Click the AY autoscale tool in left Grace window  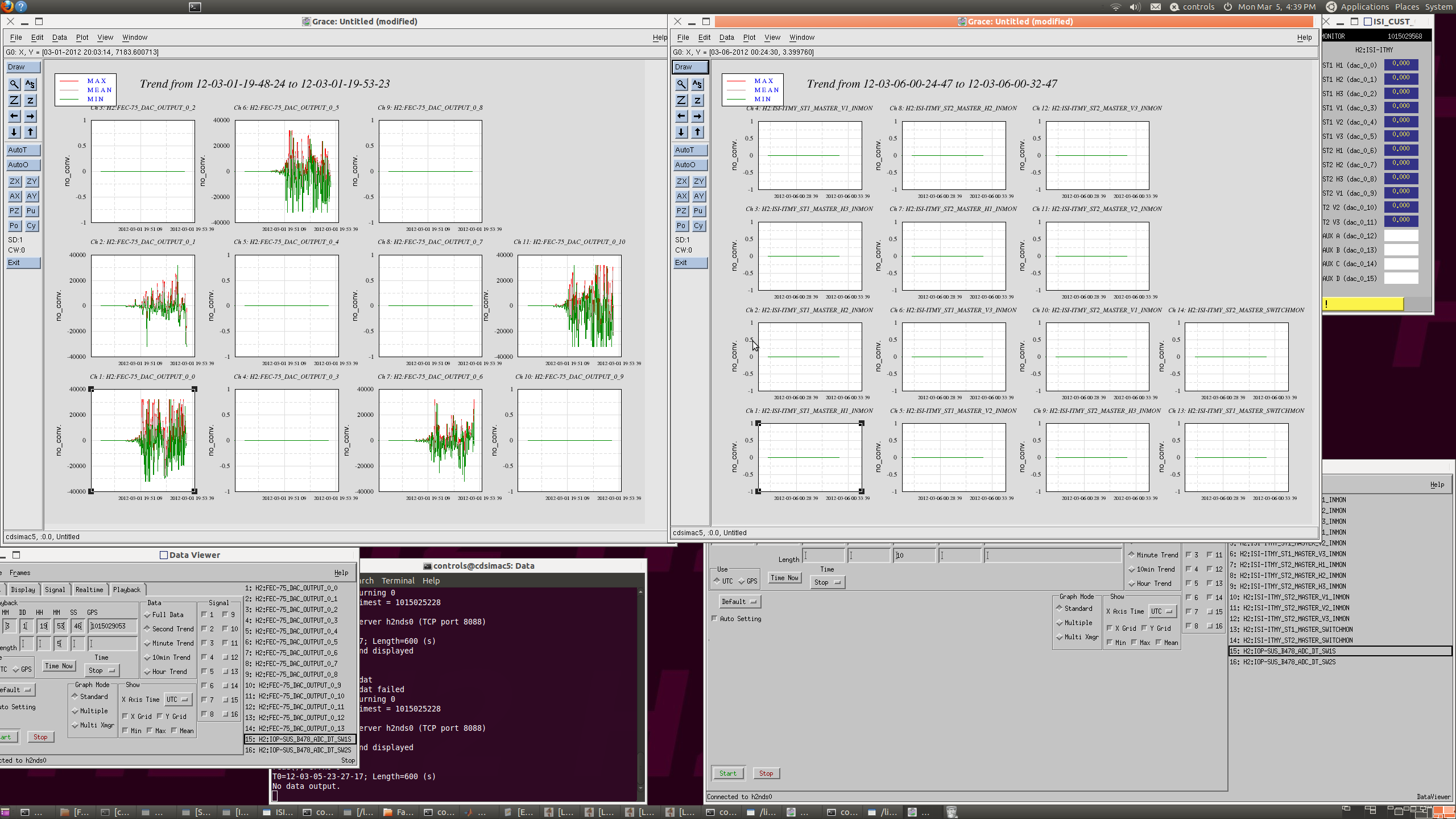pos(31,196)
